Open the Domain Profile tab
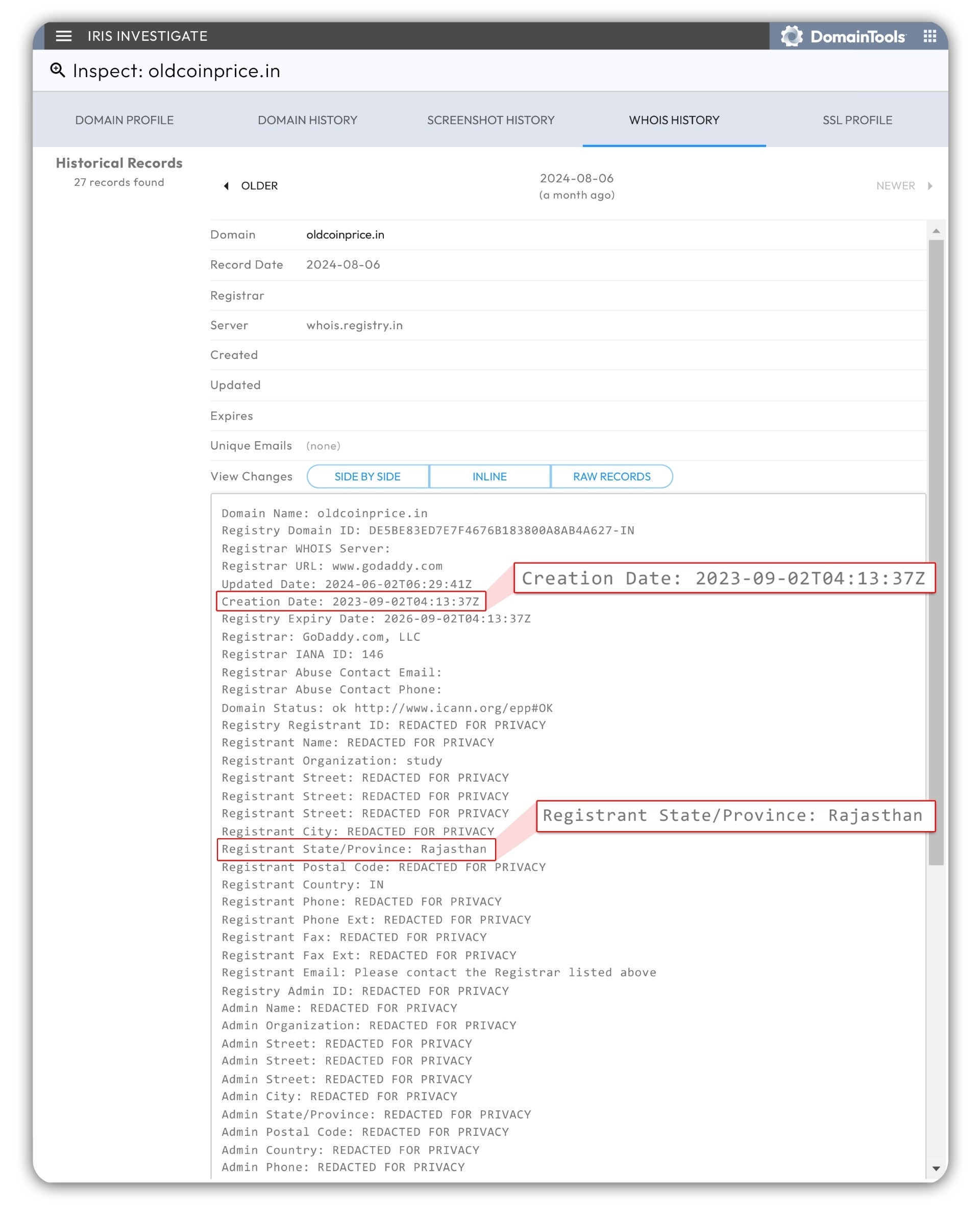Screen dimensions: 980x1213 click(x=124, y=120)
